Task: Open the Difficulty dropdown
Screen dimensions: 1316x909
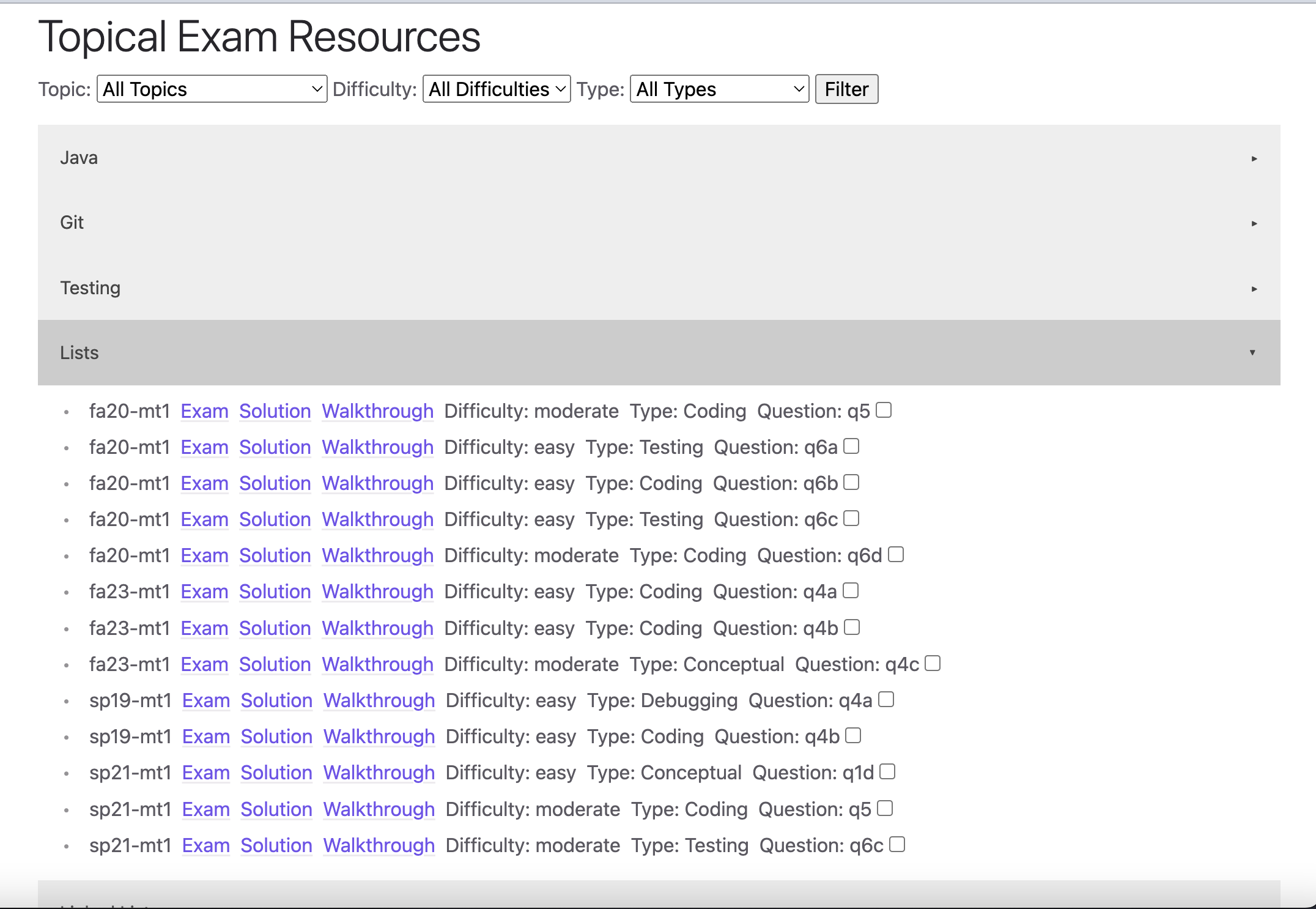Action: click(x=496, y=89)
